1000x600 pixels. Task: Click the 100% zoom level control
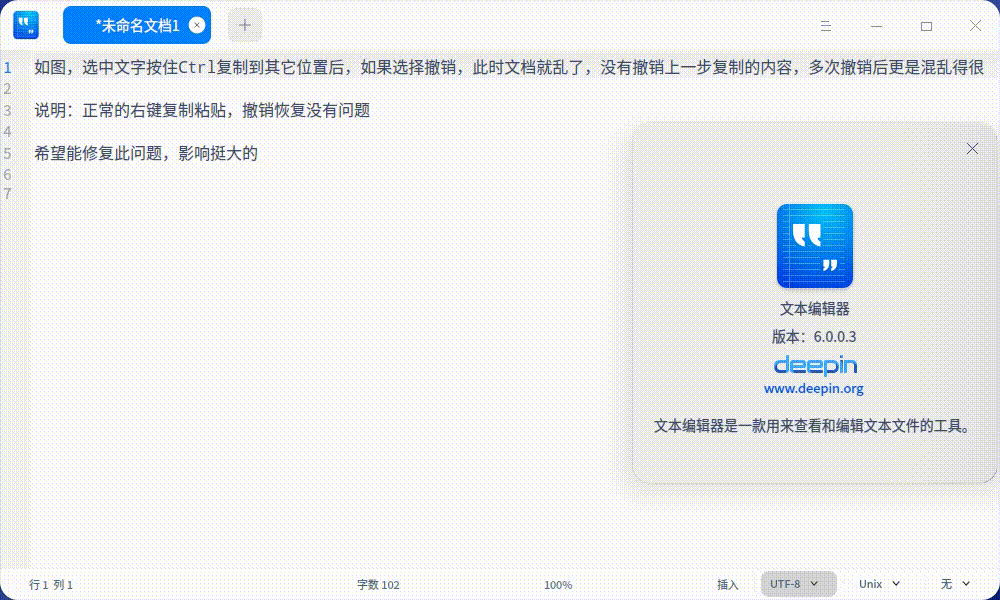[x=558, y=584]
